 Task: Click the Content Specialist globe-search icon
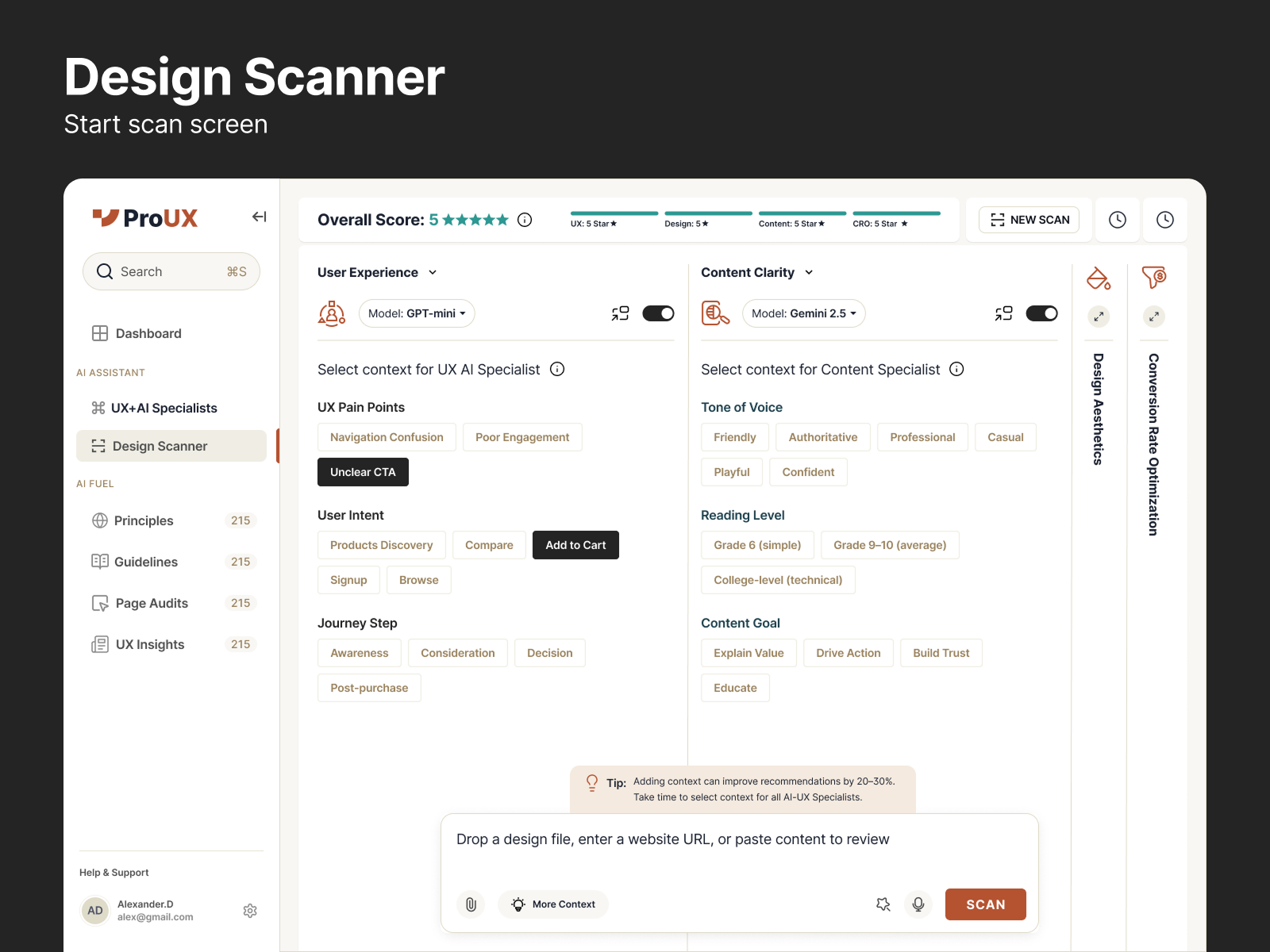[715, 313]
